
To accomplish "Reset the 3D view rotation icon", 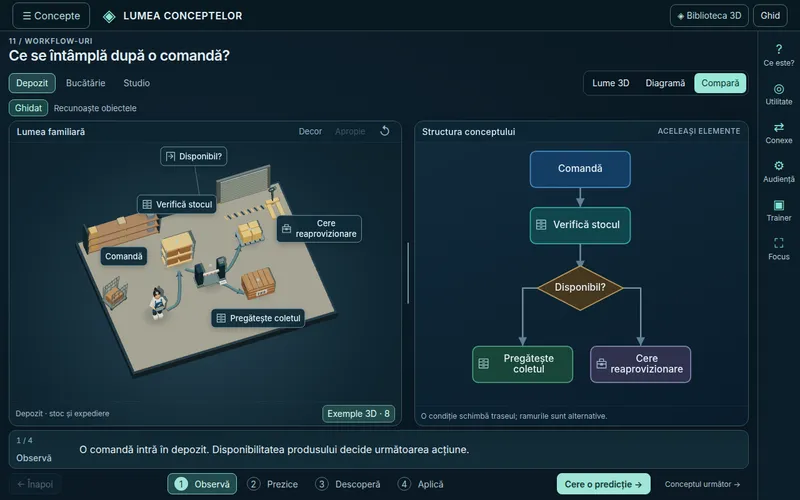I will 385,131.
